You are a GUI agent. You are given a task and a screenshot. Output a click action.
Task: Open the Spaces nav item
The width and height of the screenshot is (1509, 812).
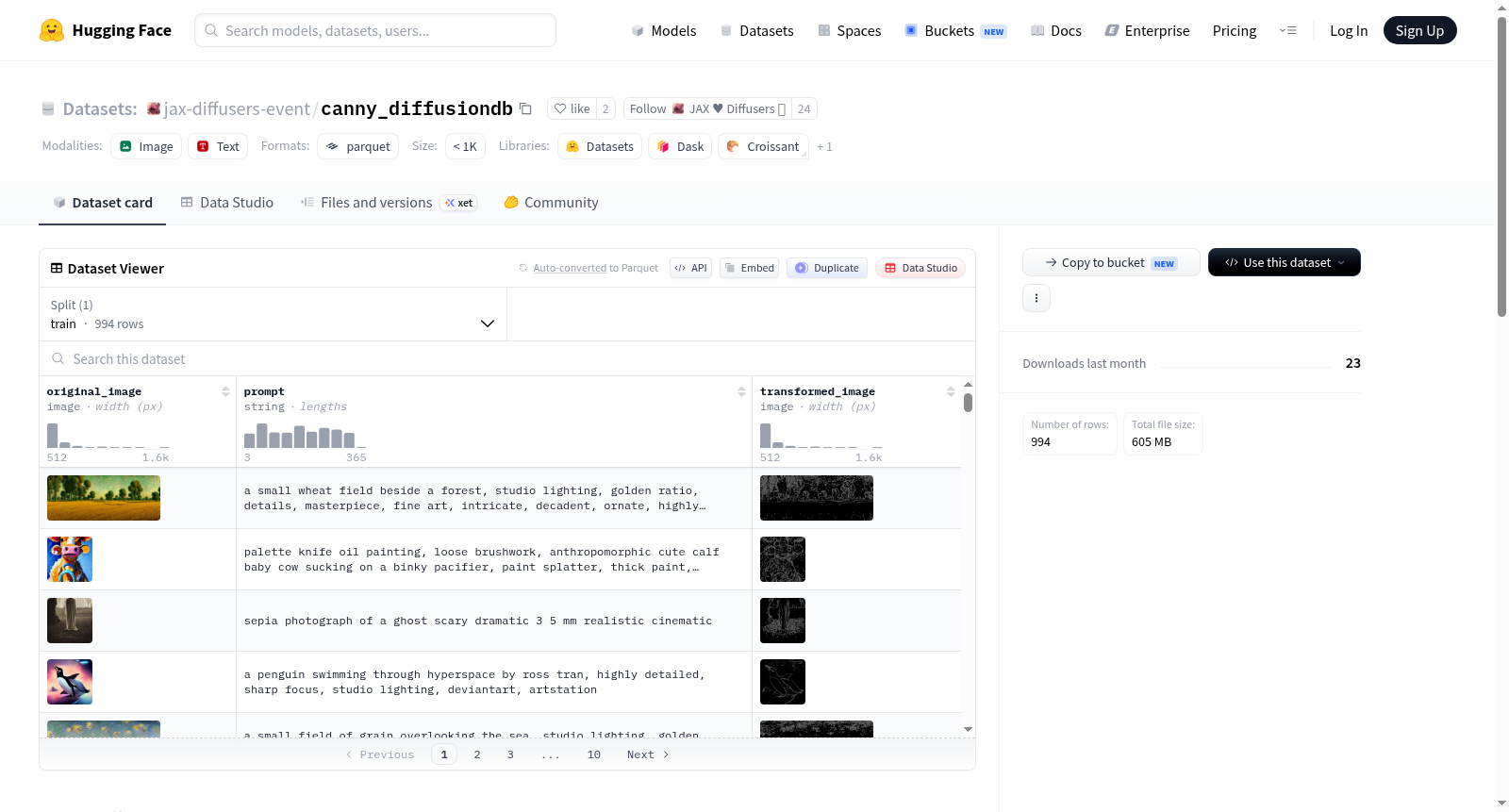point(849,30)
